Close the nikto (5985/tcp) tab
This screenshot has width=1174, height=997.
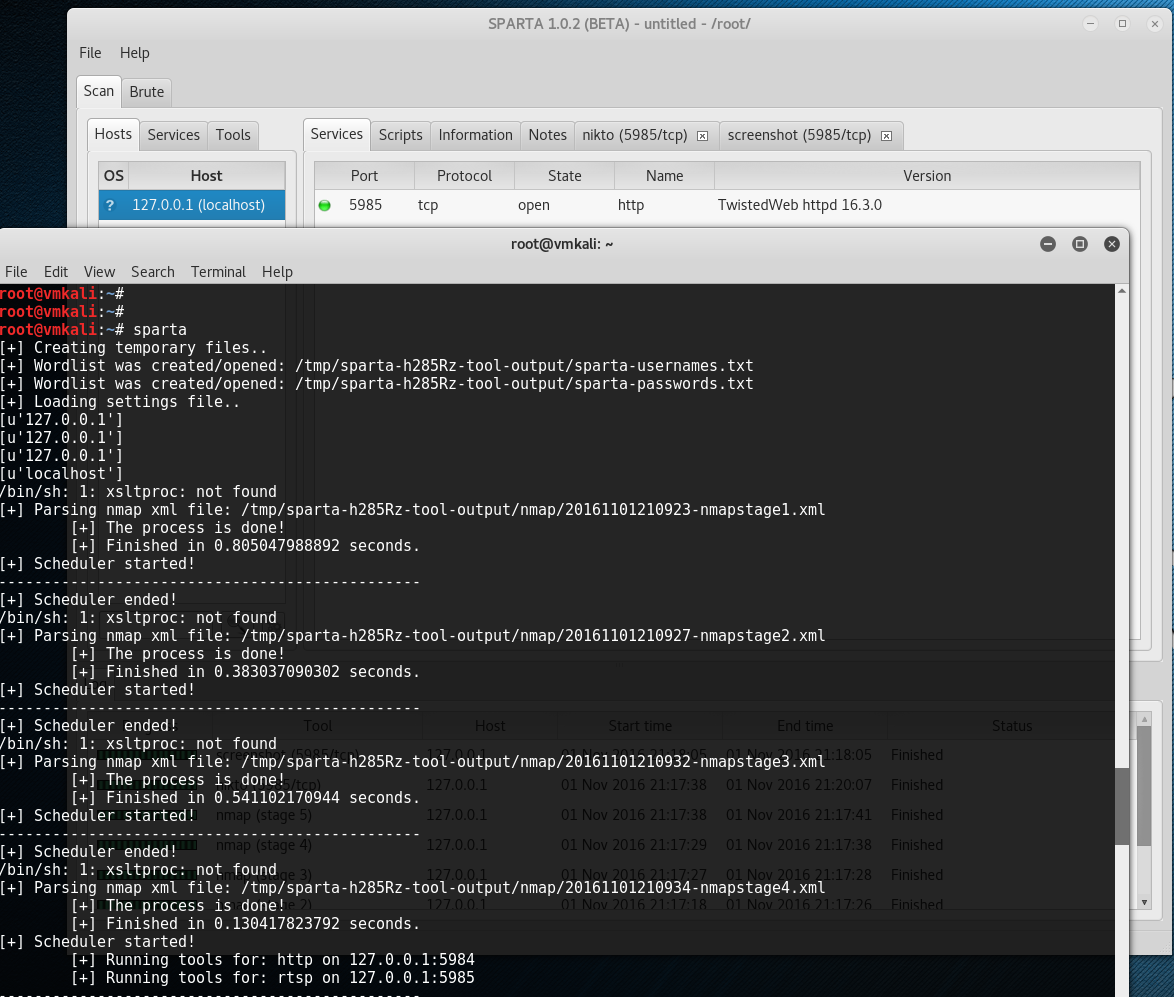click(x=702, y=135)
